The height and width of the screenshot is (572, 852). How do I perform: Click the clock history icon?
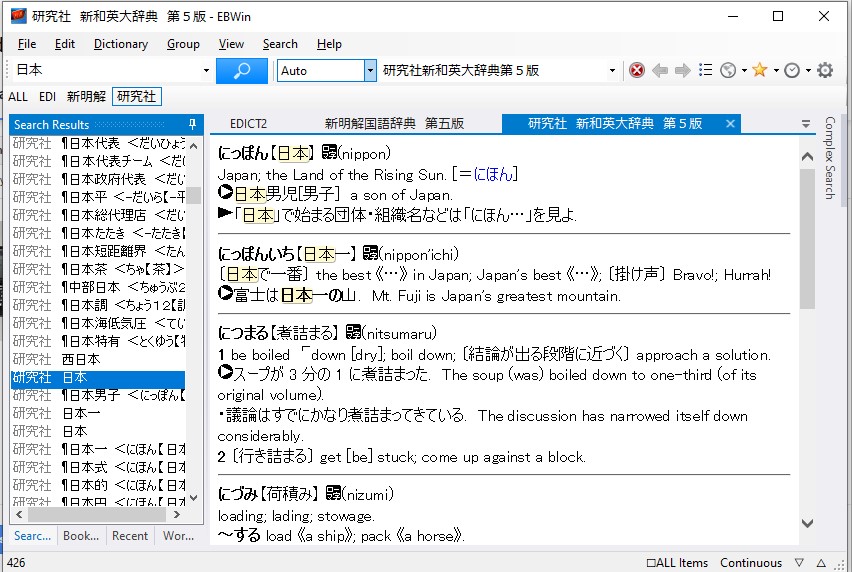point(792,70)
